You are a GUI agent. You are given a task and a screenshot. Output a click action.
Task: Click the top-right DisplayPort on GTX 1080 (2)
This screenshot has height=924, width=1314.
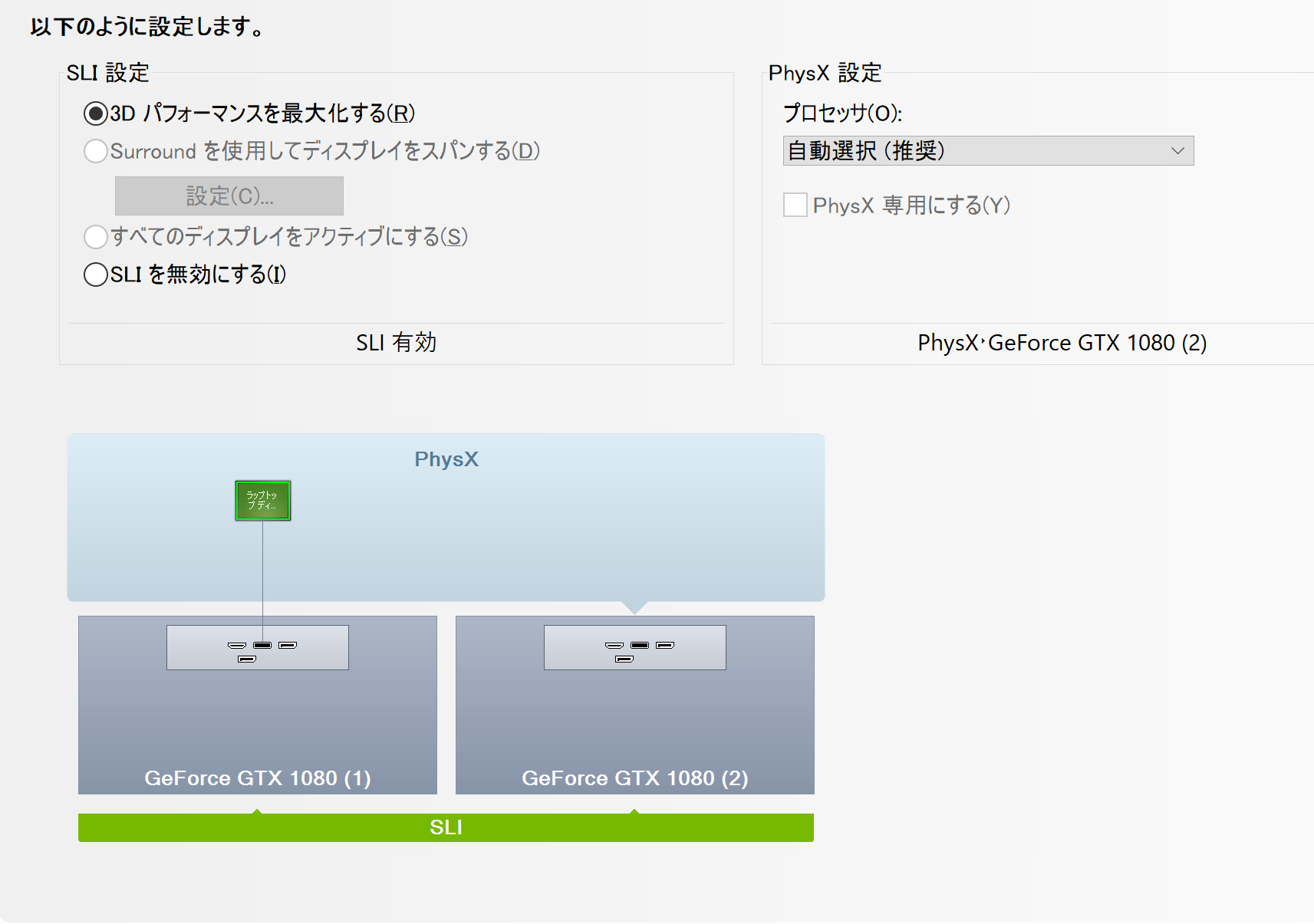(x=665, y=646)
